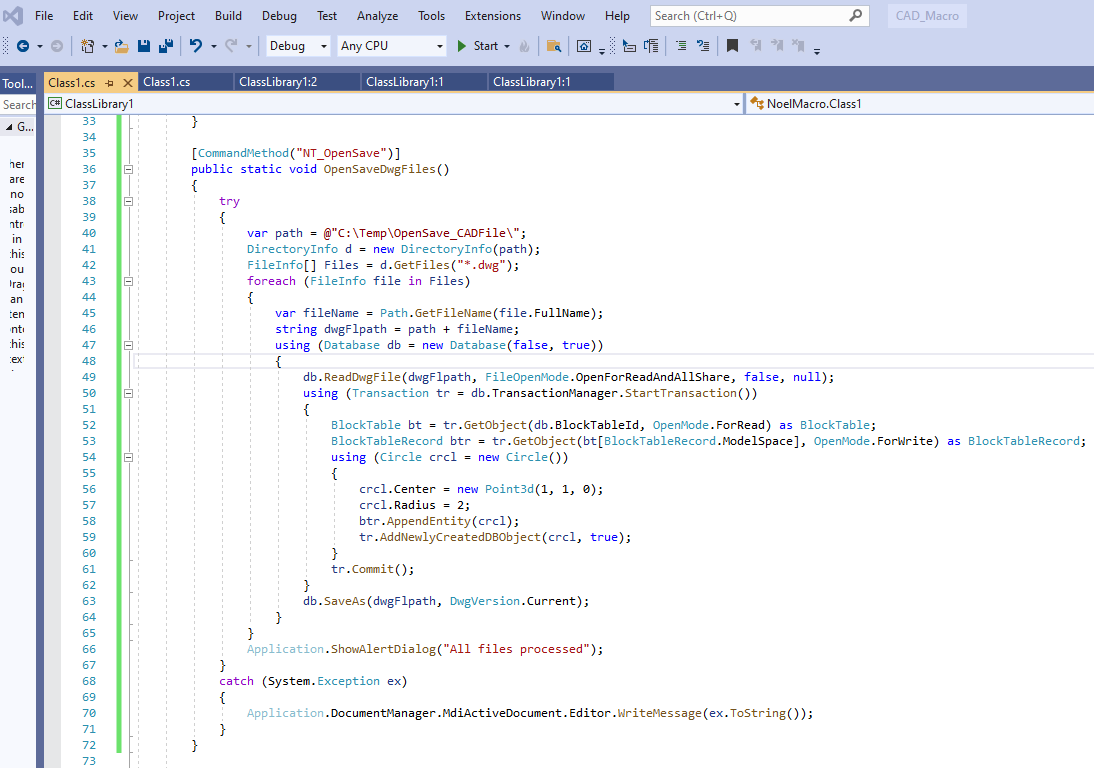This screenshot has height=768, width=1094.
Task: Toggle bookmark with the bookmark icon
Action: [732, 46]
